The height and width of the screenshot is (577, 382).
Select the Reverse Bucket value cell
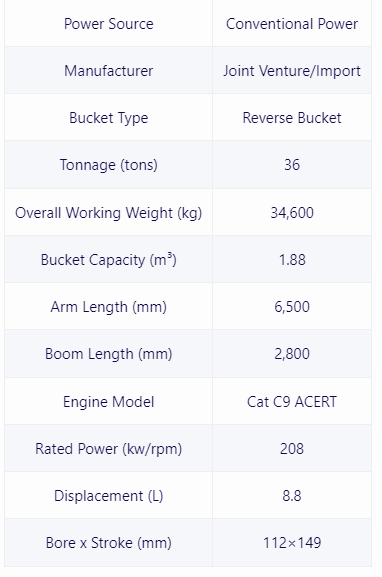pyautogui.click(x=292, y=118)
